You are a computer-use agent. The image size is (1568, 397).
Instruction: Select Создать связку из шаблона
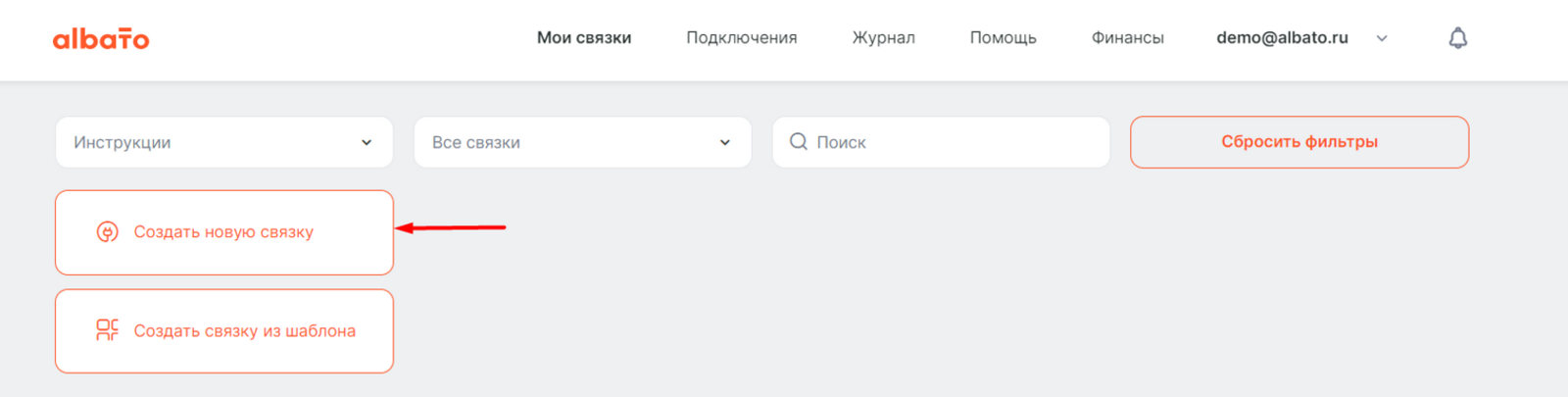(244, 331)
